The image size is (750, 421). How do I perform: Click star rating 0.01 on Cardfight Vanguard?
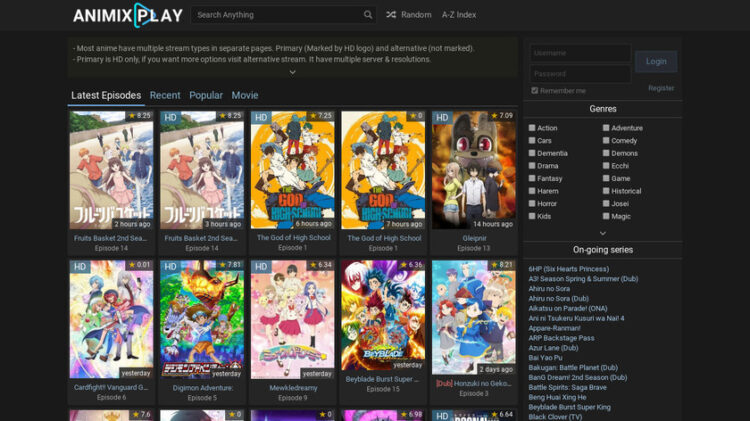[139, 265]
